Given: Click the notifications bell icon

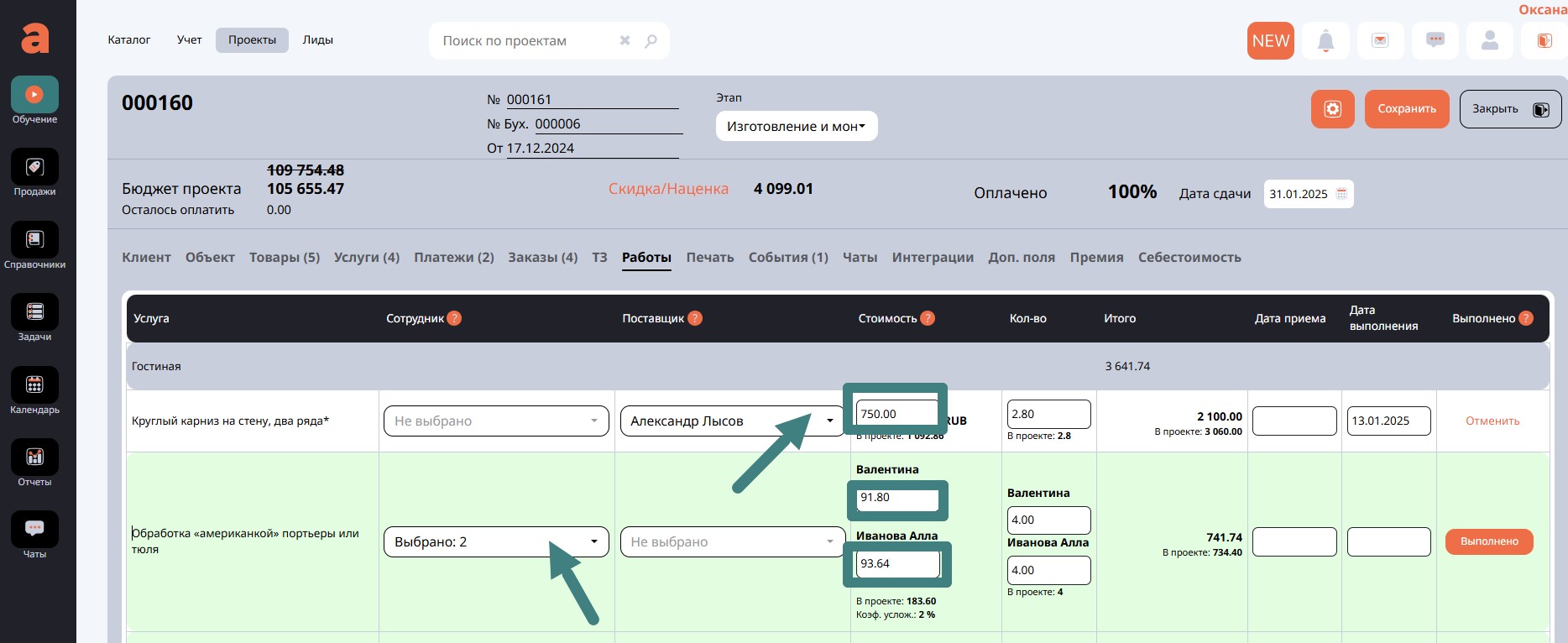Looking at the screenshot, I should [x=1325, y=40].
